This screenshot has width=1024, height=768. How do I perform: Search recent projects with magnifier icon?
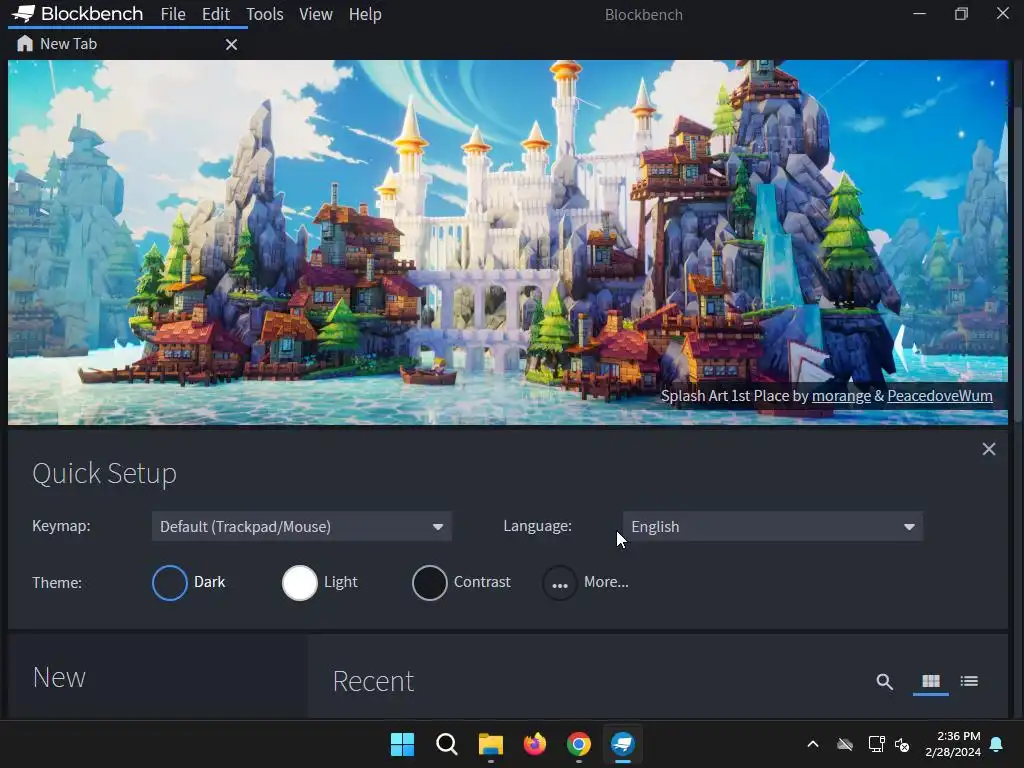point(884,682)
